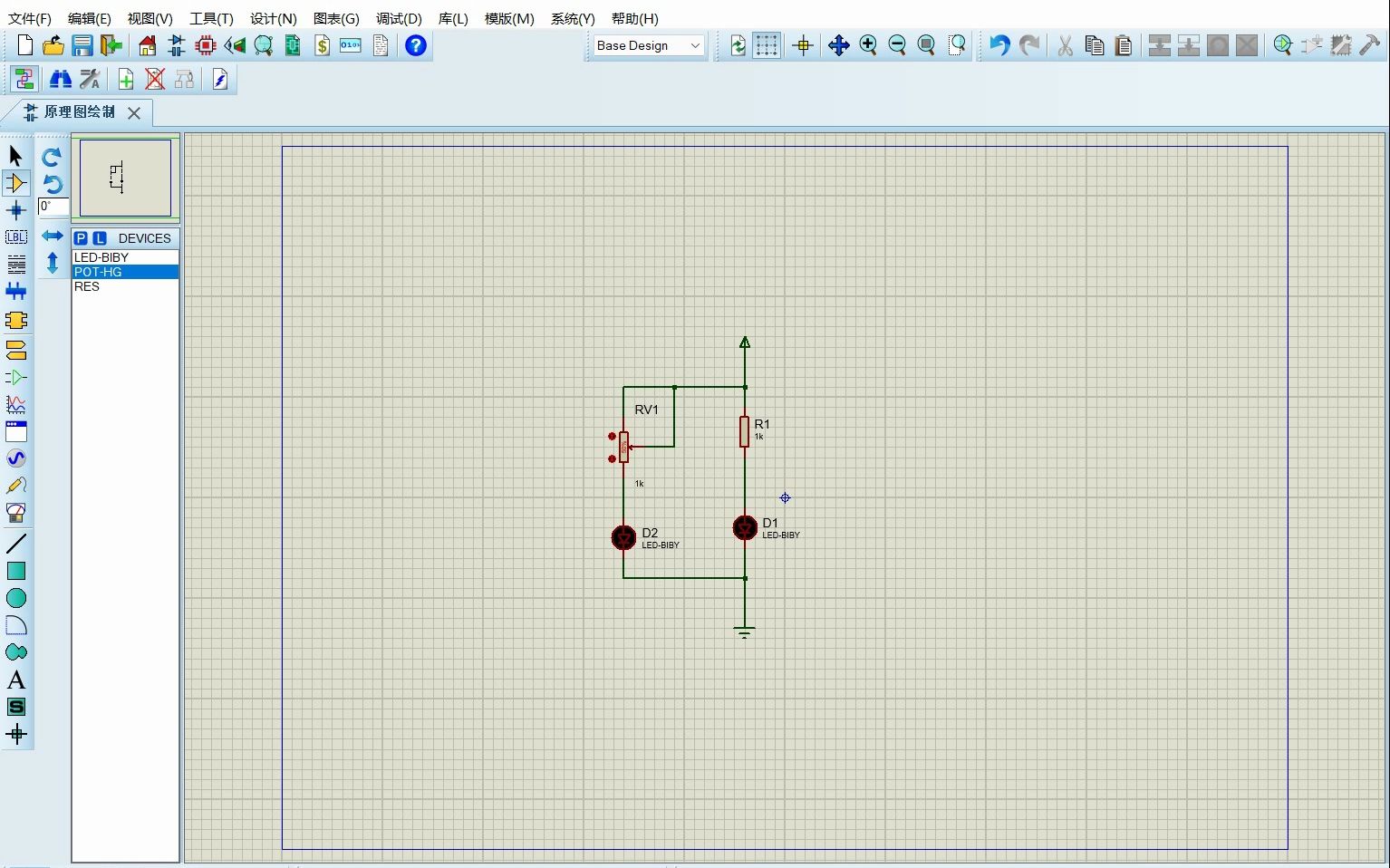Create a new project with the New icon
Screen dimensions: 1390x868
24,45
